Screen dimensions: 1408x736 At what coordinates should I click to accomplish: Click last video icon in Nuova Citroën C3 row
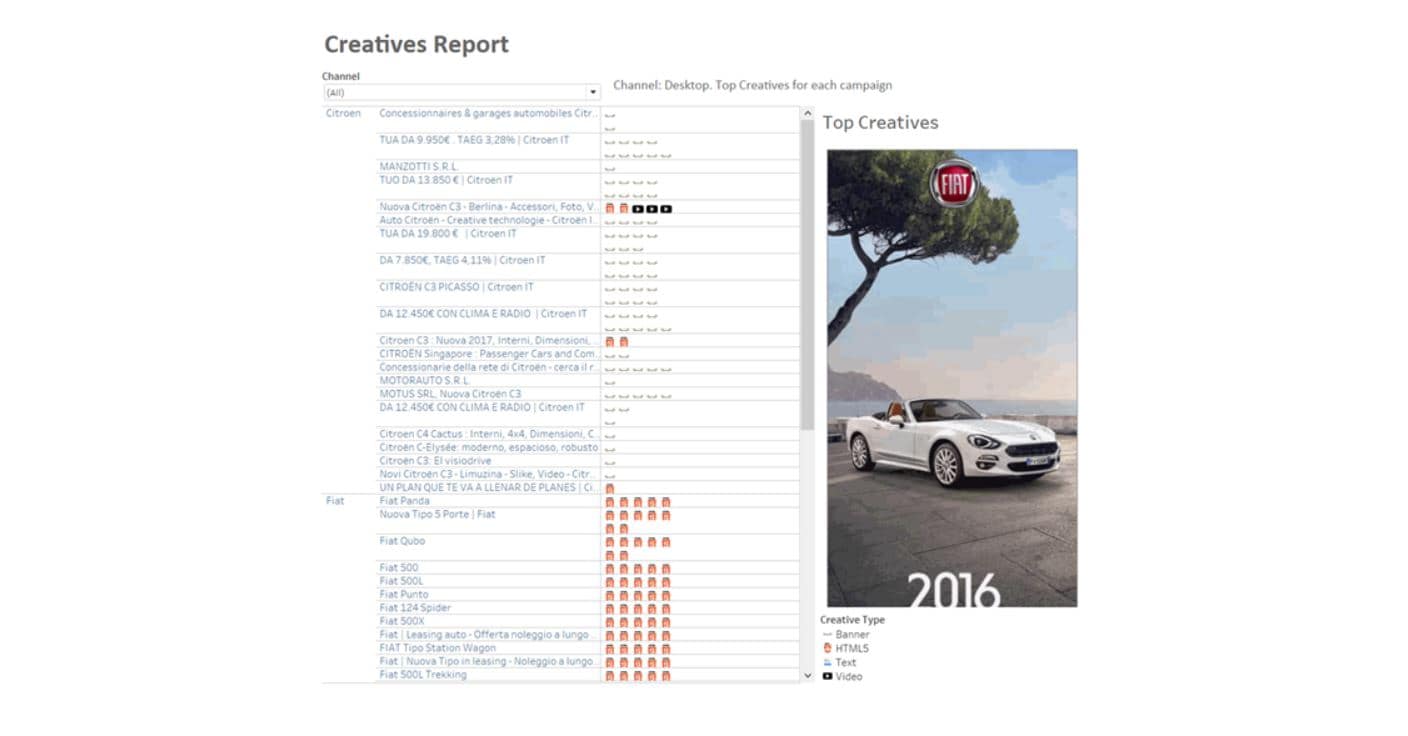pos(666,208)
